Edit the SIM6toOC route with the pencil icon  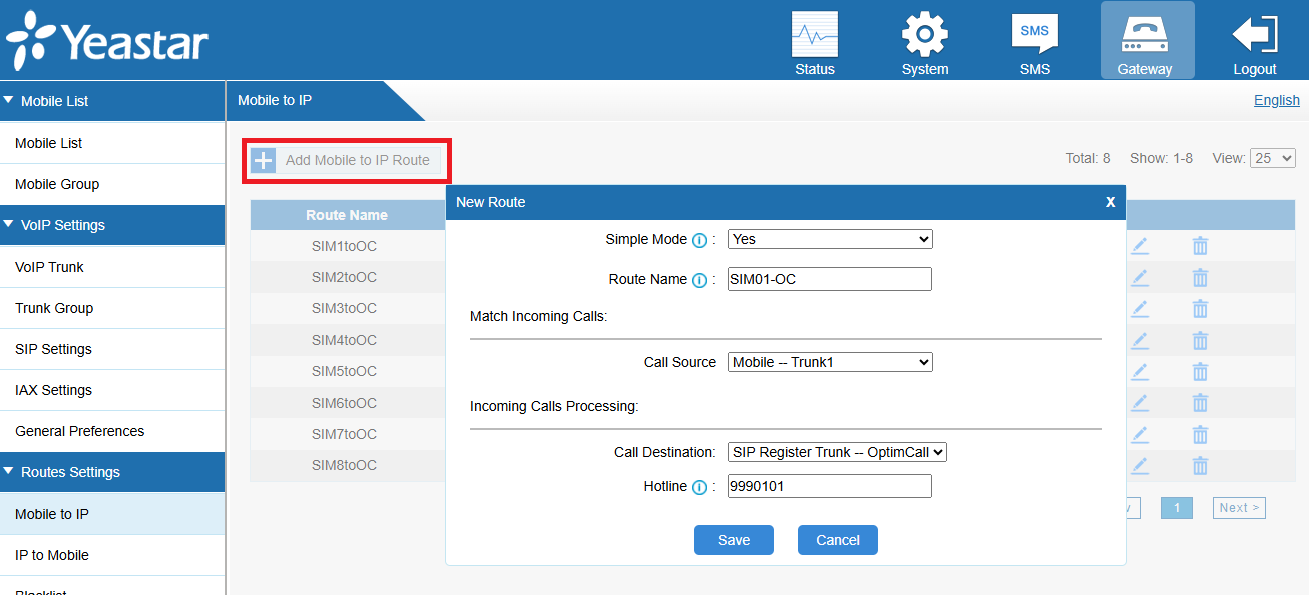coord(1140,403)
